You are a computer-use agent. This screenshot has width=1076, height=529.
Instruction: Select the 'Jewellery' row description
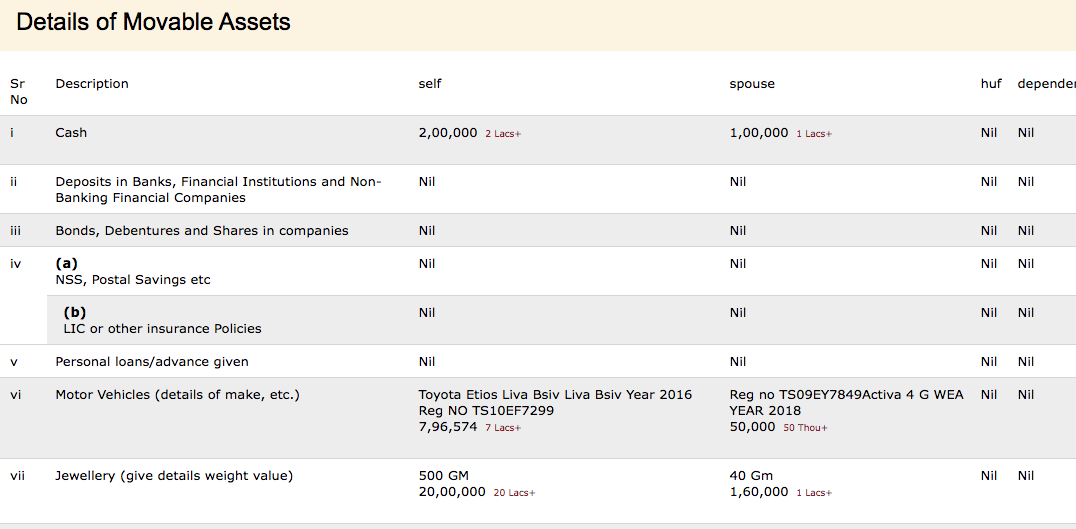(x=174, y=476)
